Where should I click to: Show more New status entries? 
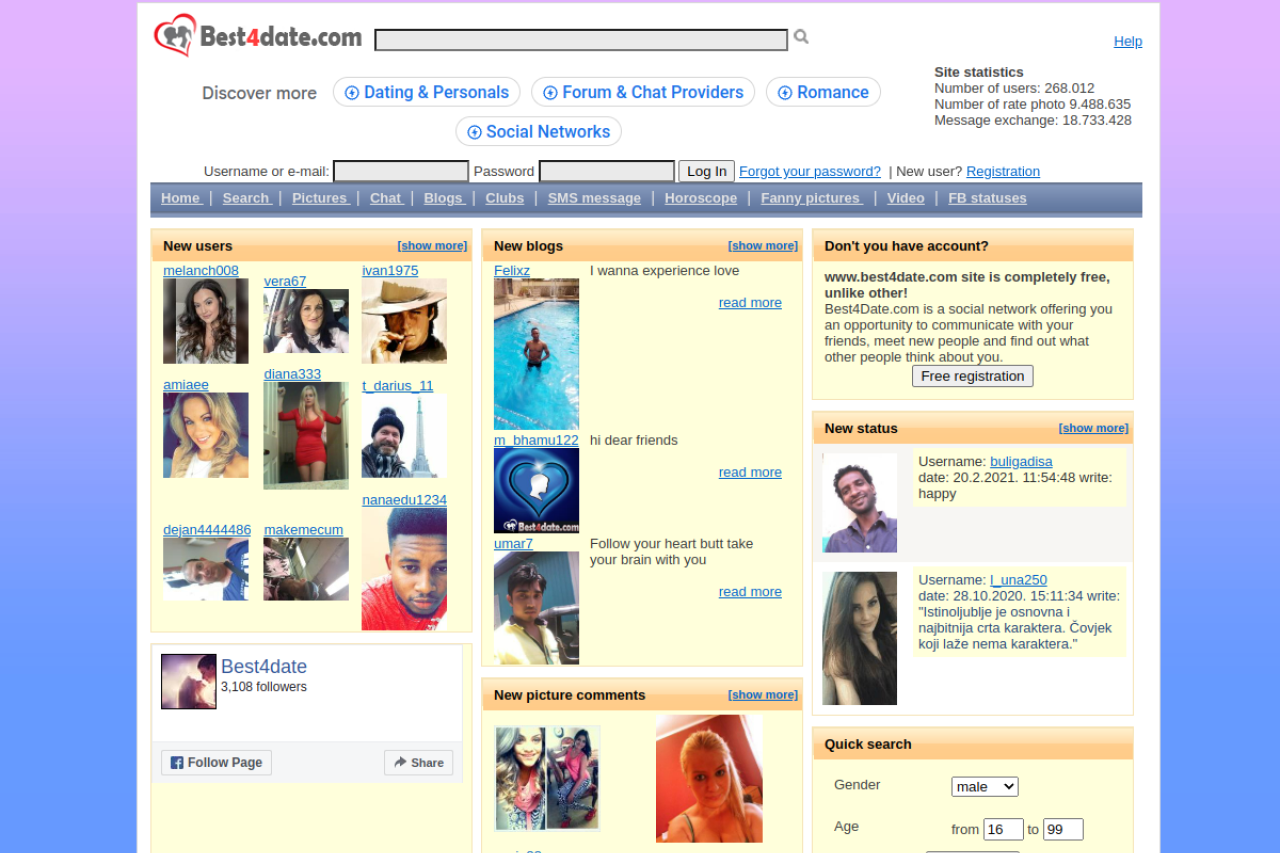(x=1094, y=428)
